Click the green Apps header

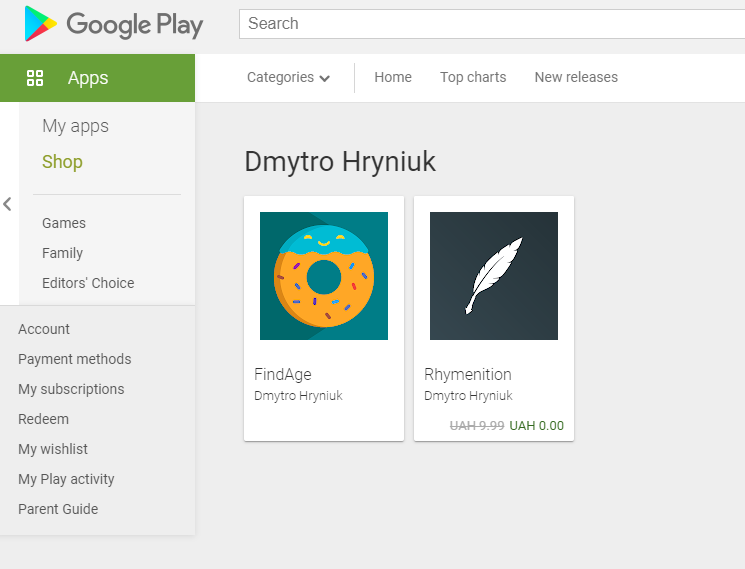coord(97,78)
